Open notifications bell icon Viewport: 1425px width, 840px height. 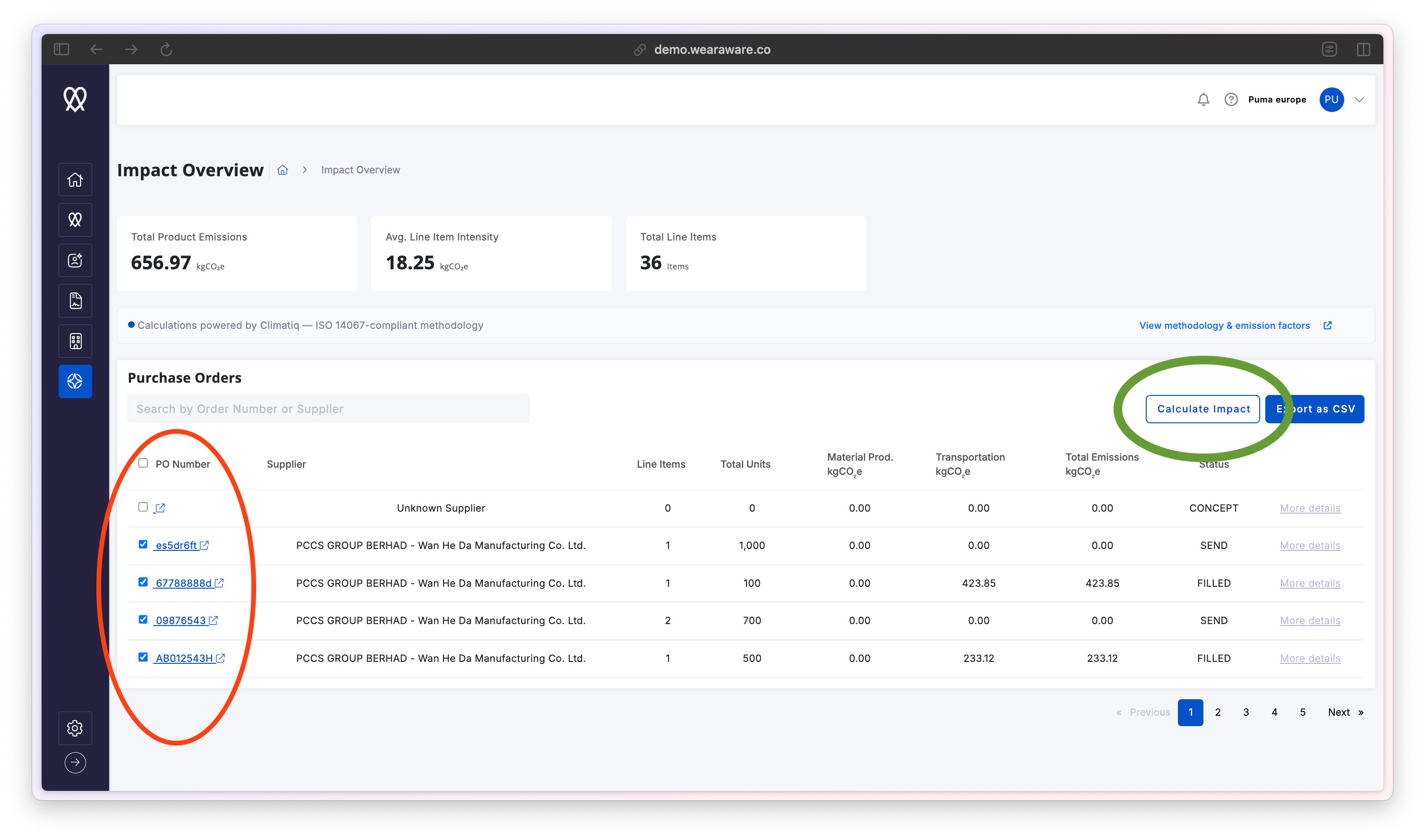click(x=1203, y=100)
